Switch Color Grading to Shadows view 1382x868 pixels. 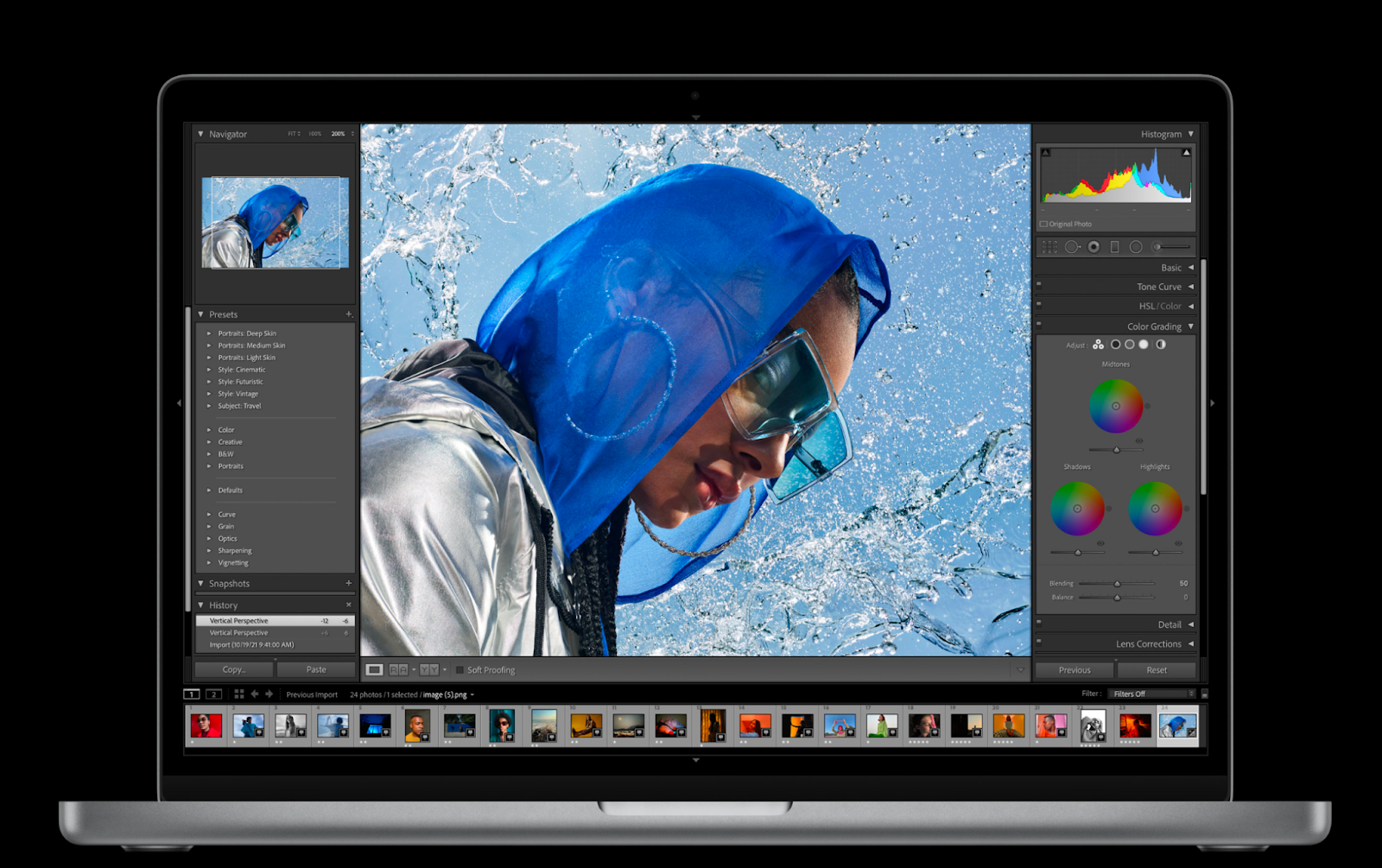(1115, 345)
